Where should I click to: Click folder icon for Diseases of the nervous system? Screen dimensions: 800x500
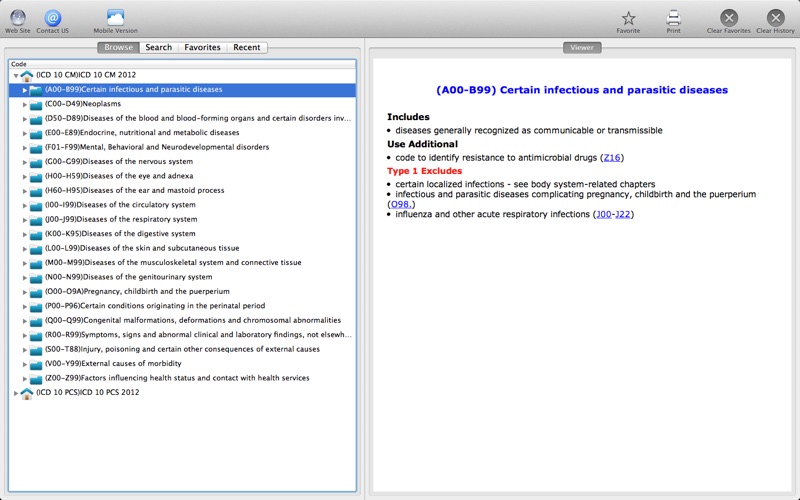36,162
